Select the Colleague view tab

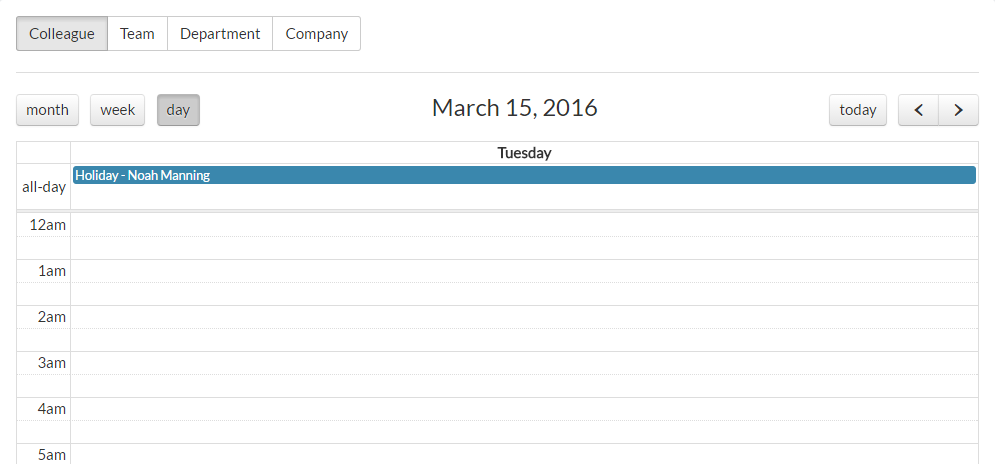(x=62, y=33)
